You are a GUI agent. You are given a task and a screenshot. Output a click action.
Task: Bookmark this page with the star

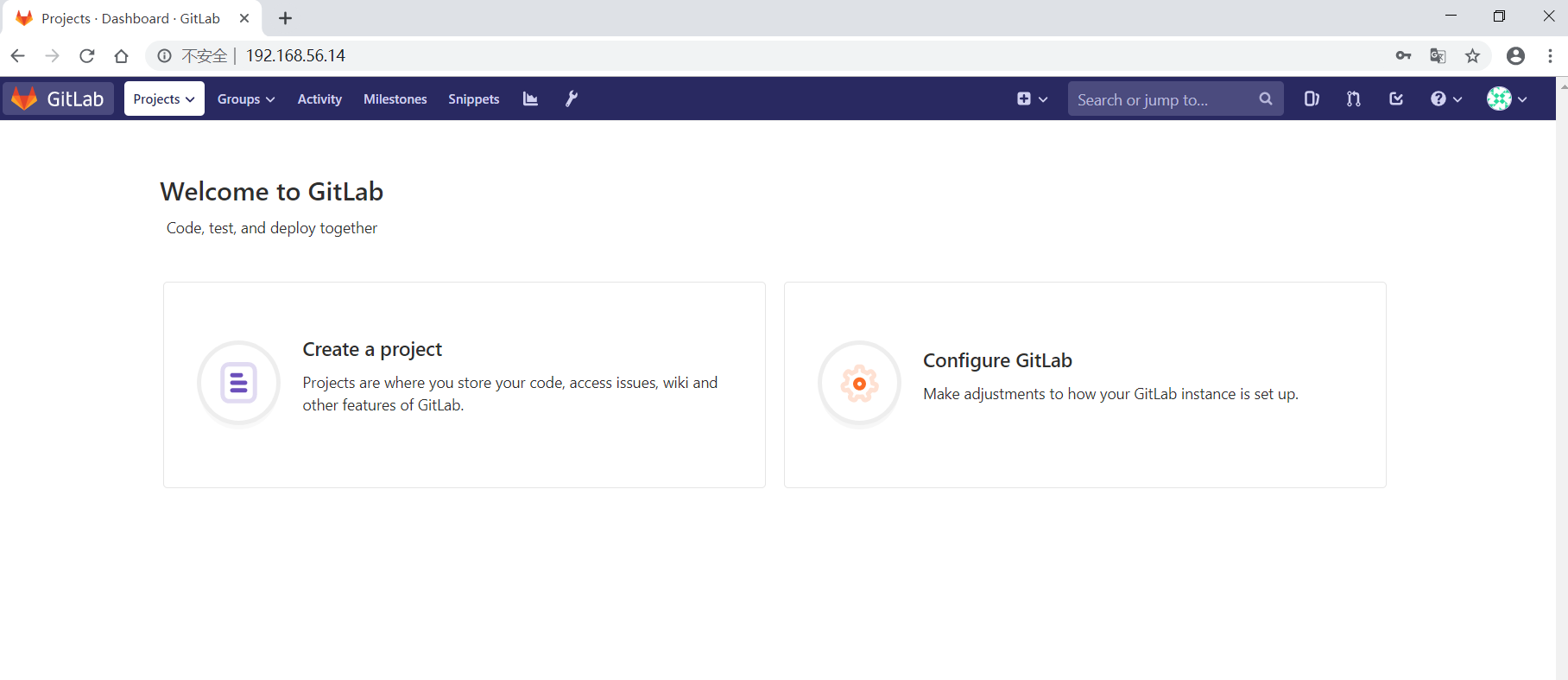(x=1473, y=55)
